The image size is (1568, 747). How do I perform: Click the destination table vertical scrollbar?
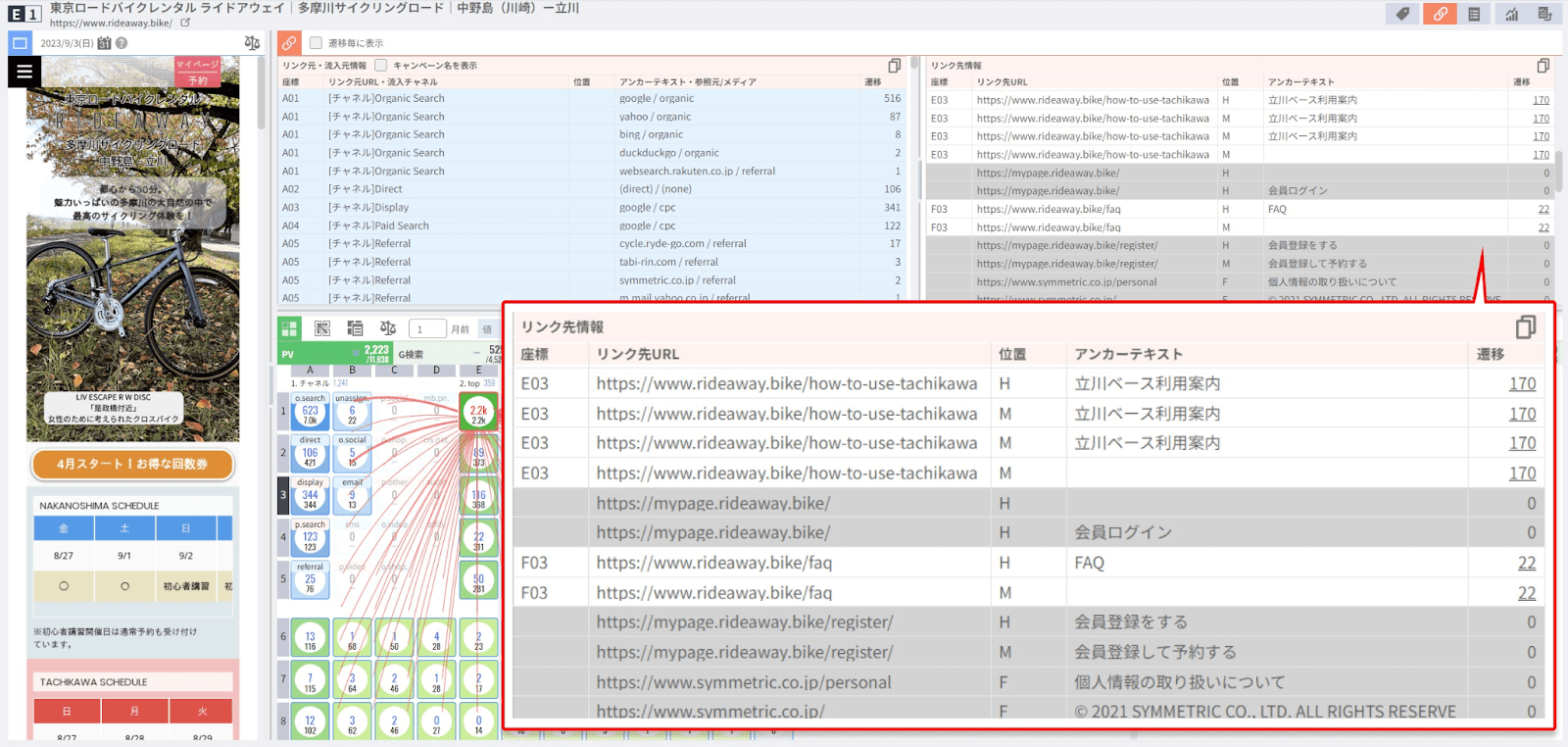[x=1558, y=172]
